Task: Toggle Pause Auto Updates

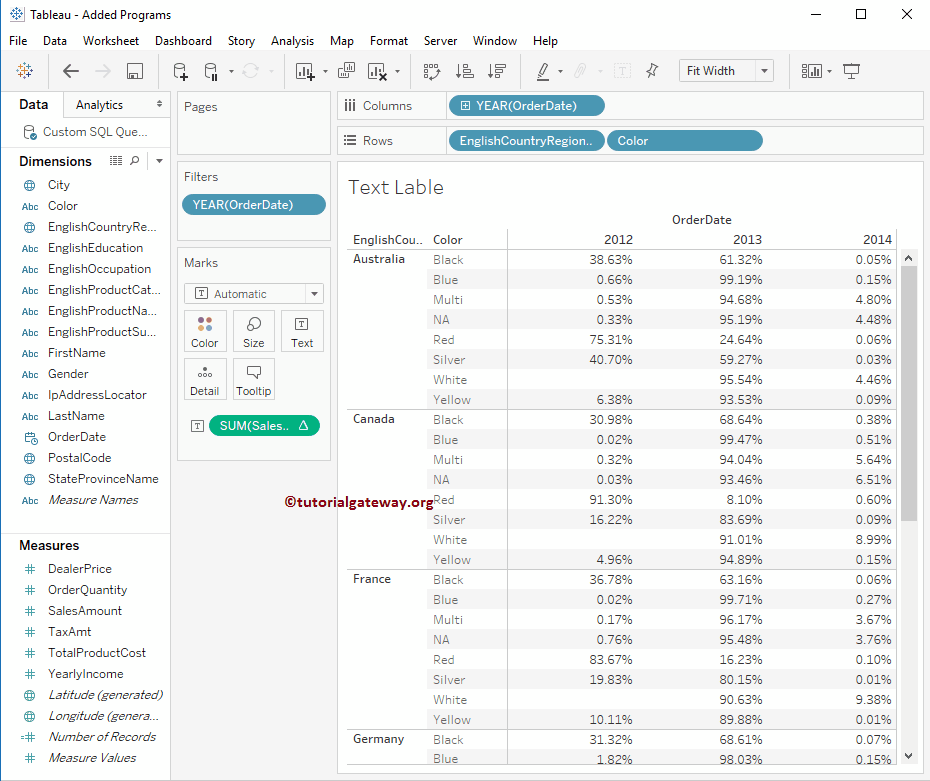Action: coord(210,71)
